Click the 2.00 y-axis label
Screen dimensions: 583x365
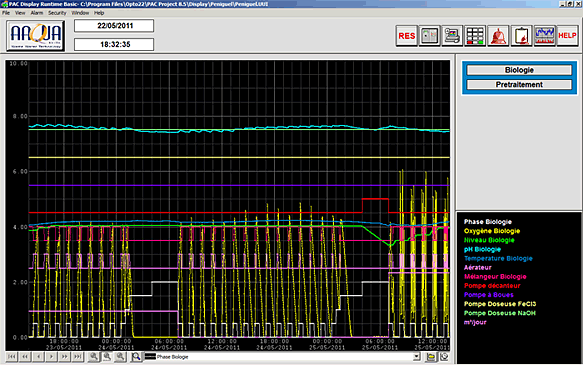click(20, 282)
